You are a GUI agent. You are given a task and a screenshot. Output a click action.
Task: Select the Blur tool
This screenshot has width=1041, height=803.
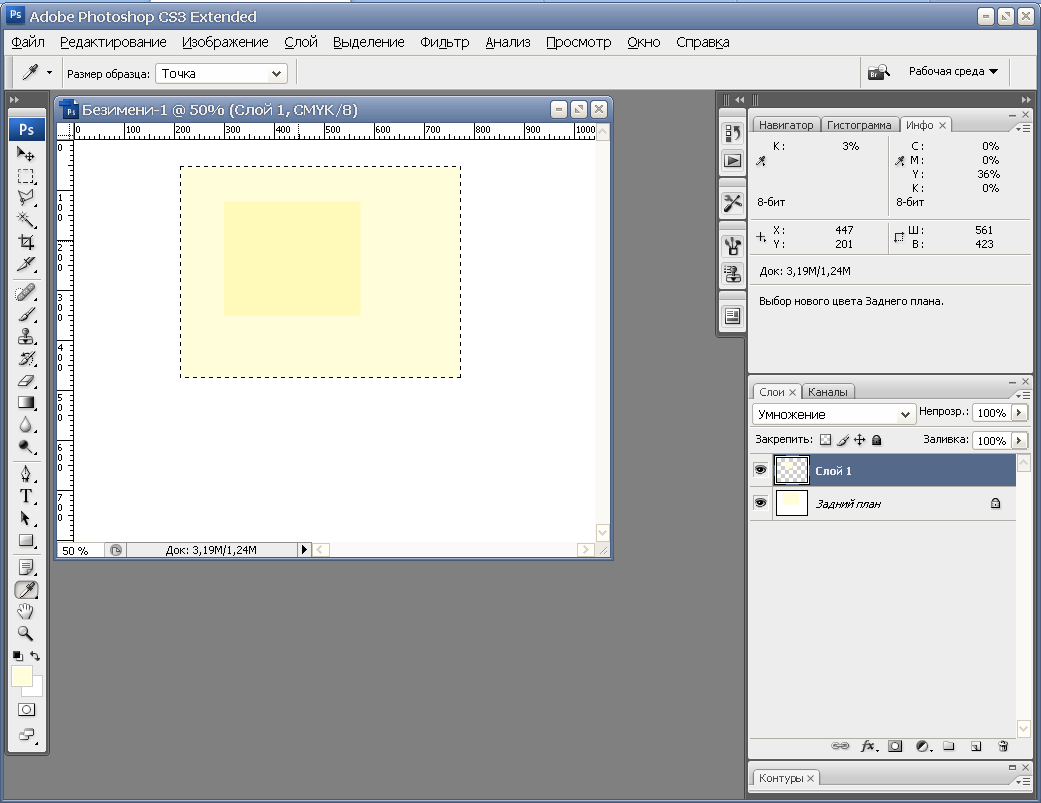point(26,424)
